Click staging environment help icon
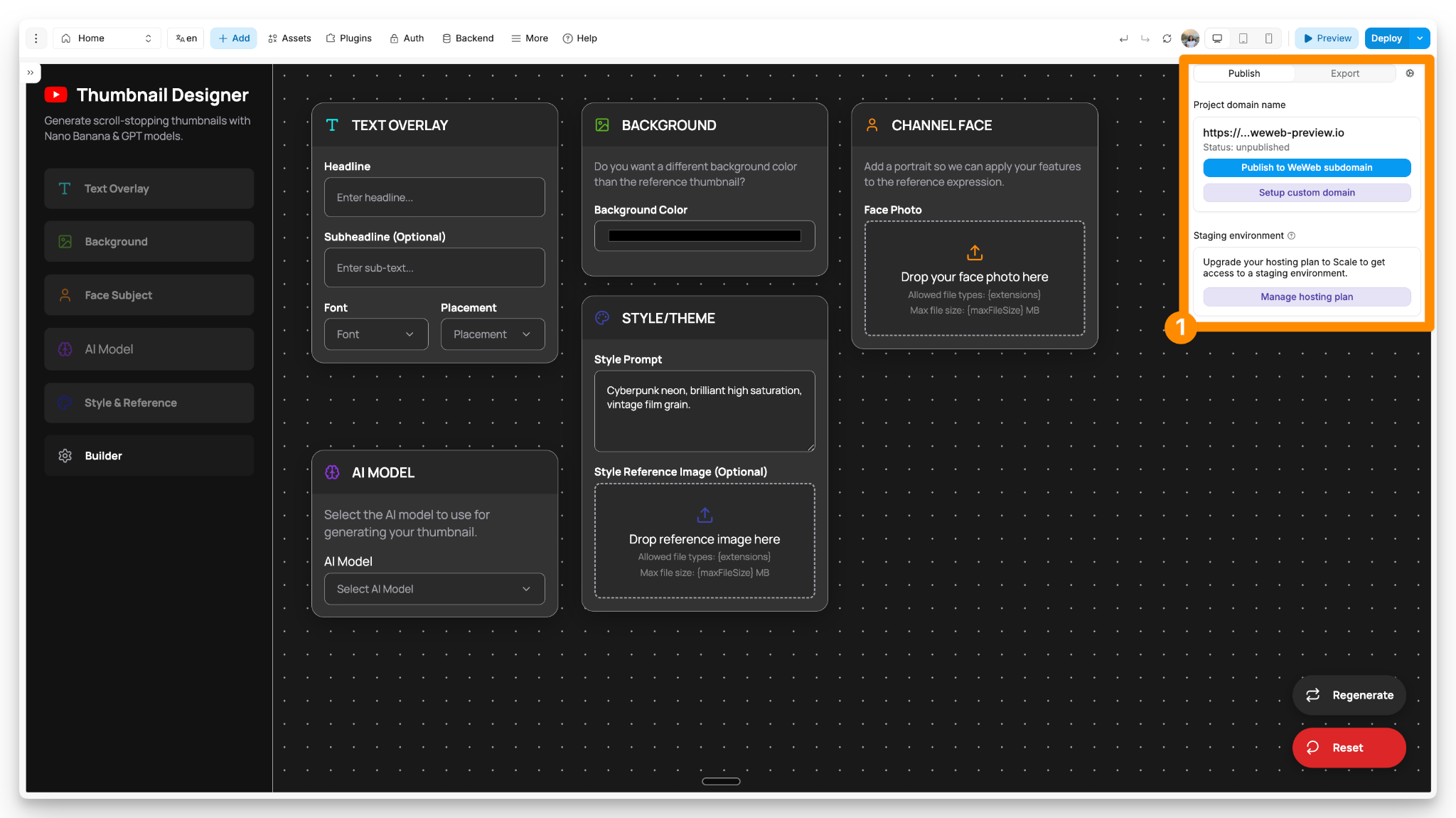This screenshot has height=818, width=1456. [x=1291, y=235]
